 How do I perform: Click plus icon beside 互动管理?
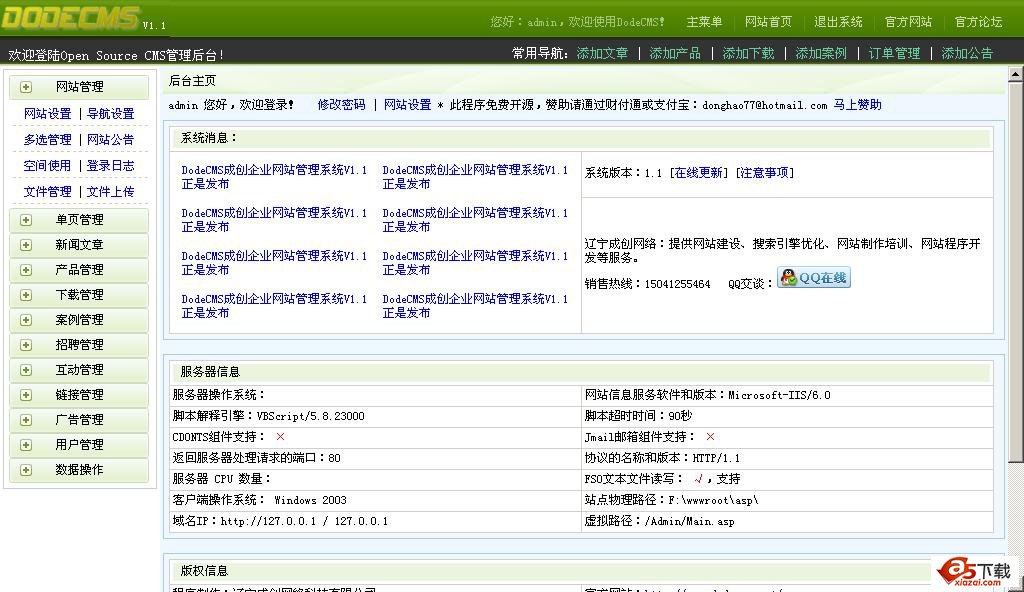(x=26, y=370)
